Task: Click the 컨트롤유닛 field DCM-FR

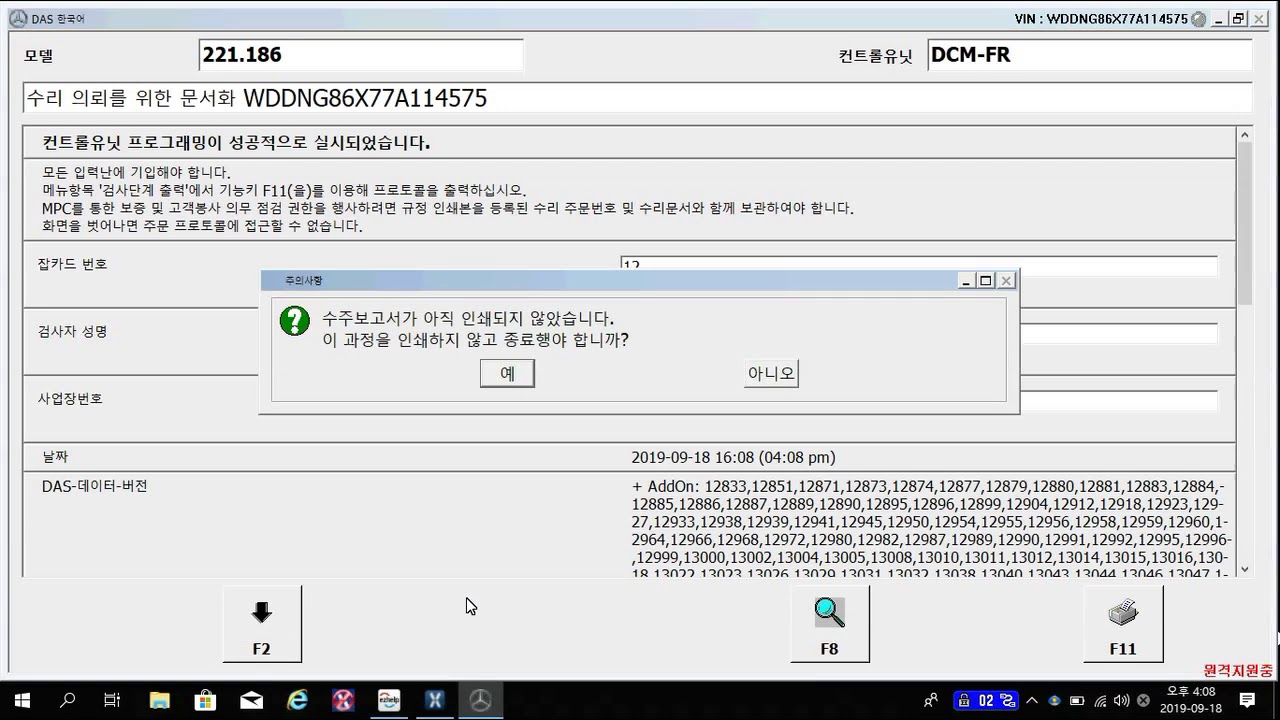Action: point(1090,55)
